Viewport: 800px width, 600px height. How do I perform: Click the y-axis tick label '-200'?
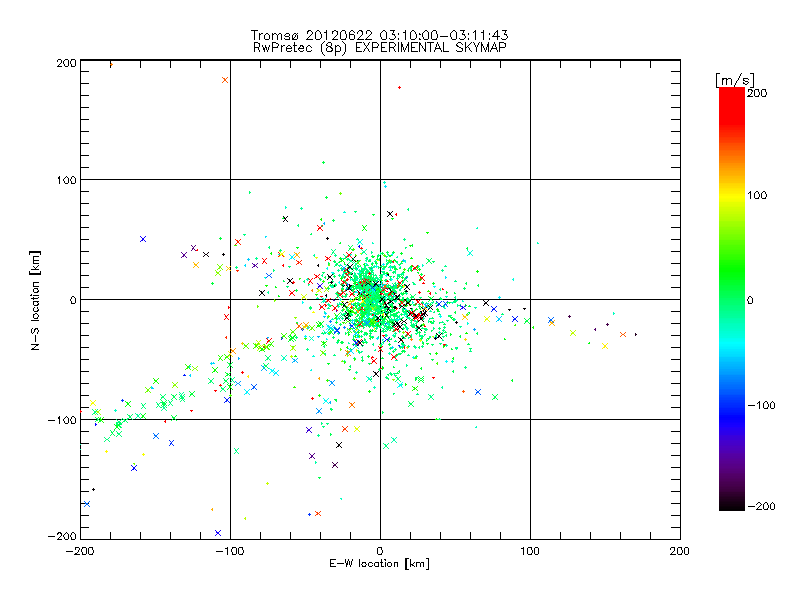click(x=62, y=536)
